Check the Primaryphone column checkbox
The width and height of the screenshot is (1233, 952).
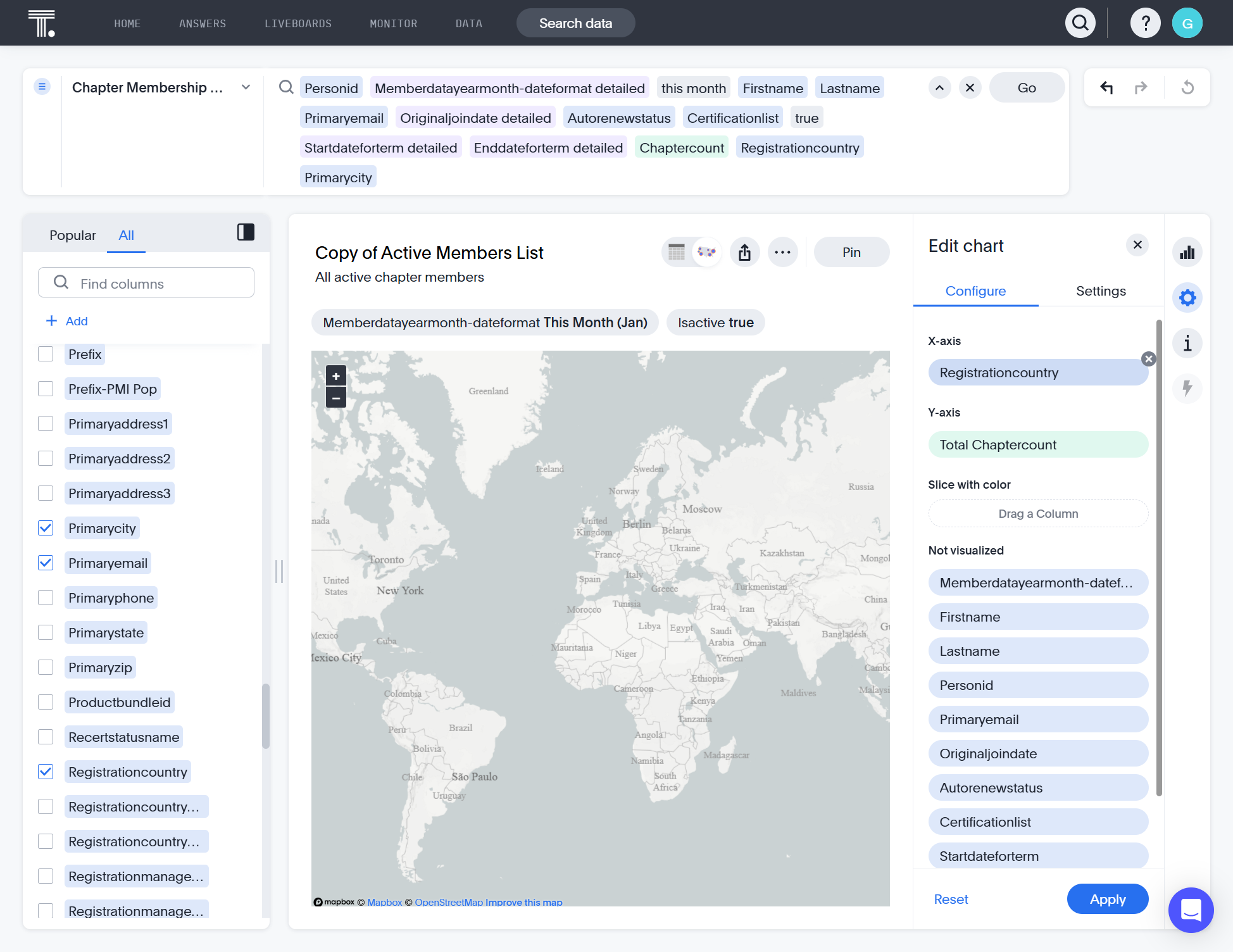(x=46, y=598)
